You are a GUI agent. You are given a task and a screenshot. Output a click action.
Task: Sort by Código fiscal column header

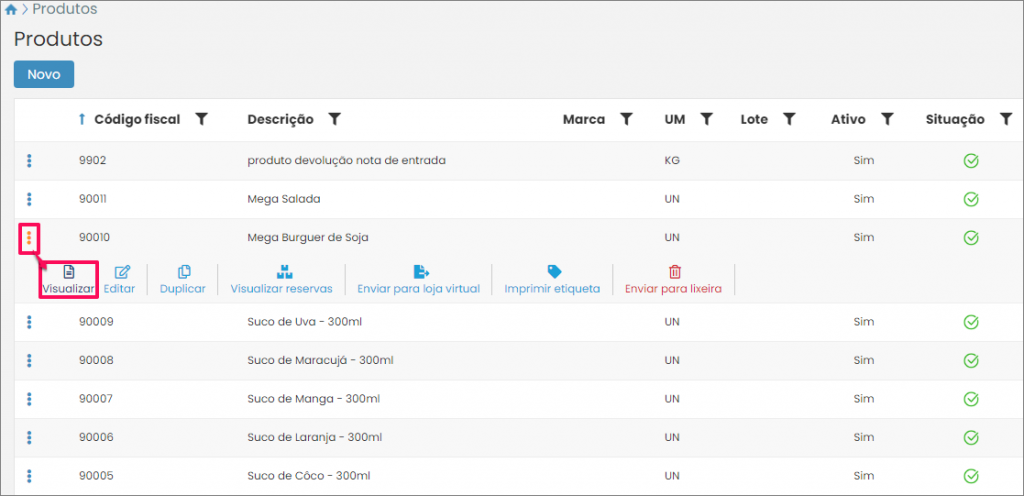[136, 120]
